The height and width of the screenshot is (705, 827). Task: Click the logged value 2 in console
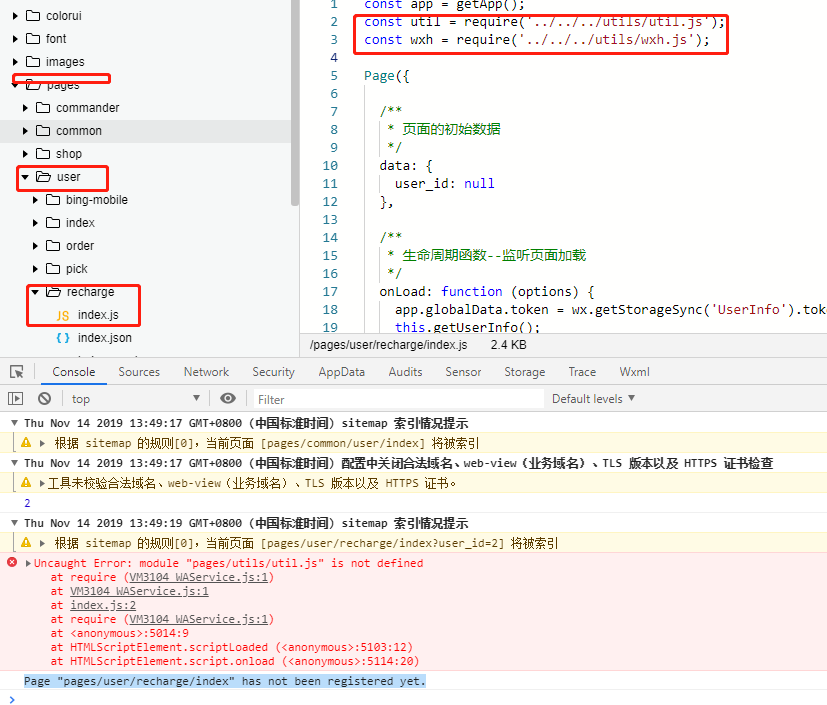click(27, 503)
